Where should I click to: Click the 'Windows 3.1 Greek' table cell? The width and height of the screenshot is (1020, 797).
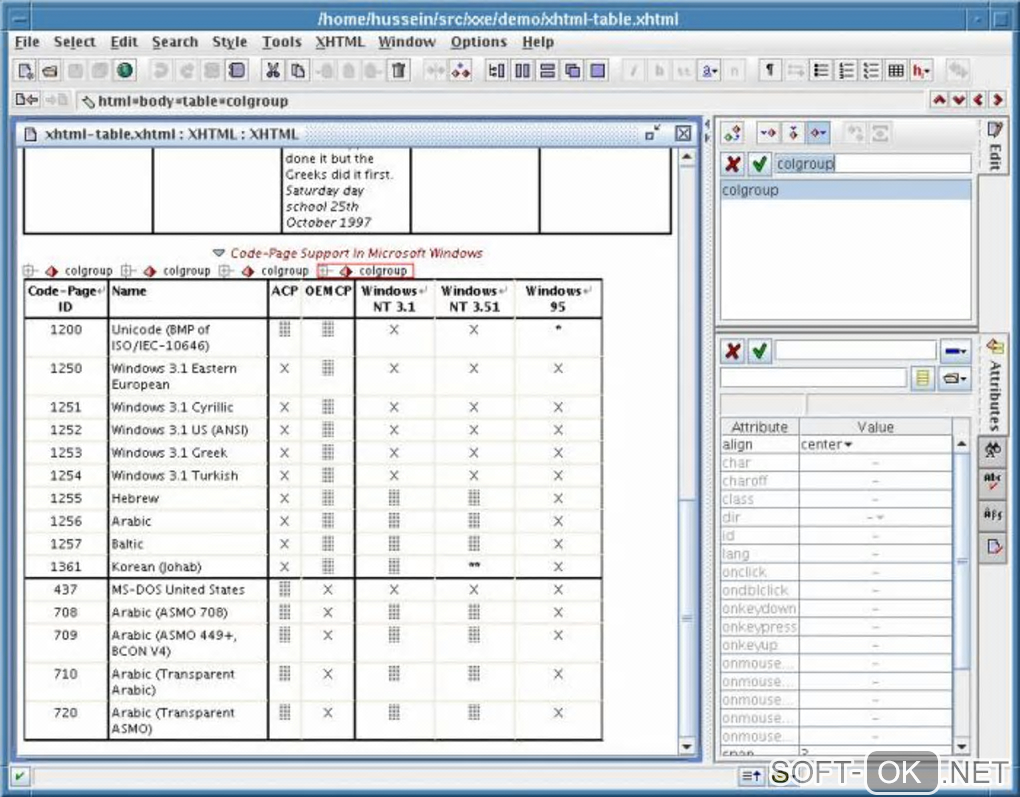[x=188, y=453]
